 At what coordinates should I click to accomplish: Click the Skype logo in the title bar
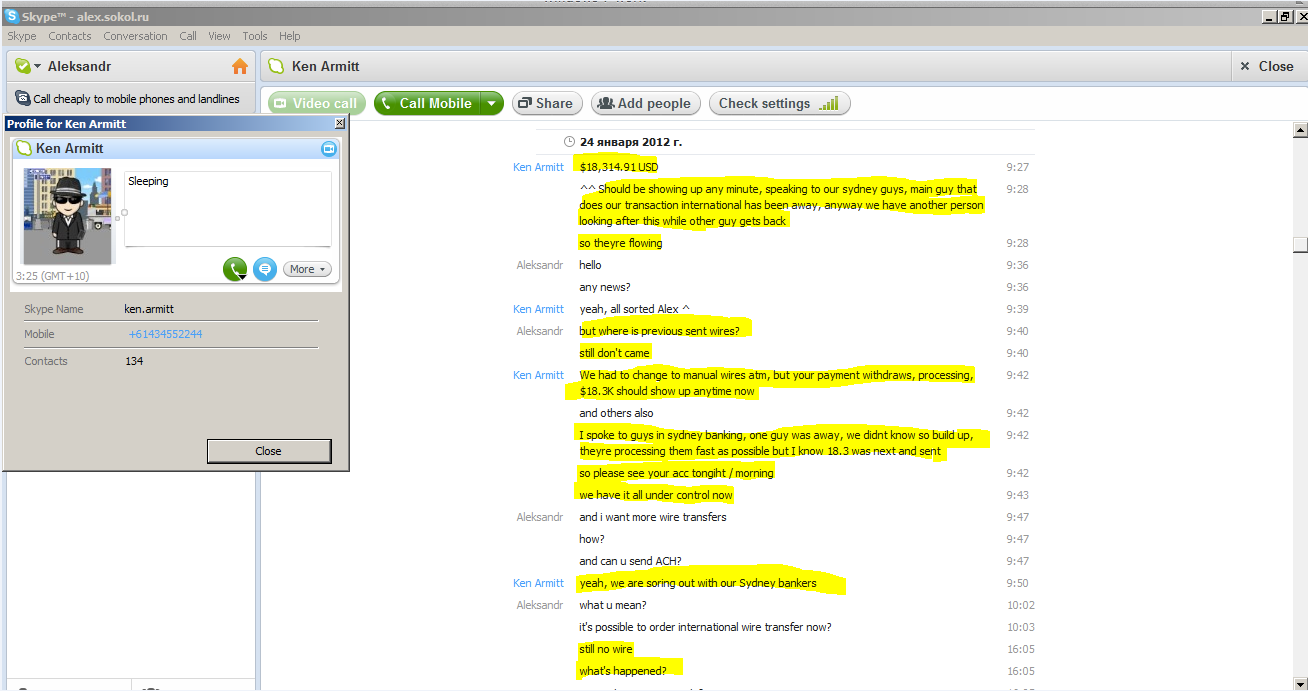(x=12, y=16)
